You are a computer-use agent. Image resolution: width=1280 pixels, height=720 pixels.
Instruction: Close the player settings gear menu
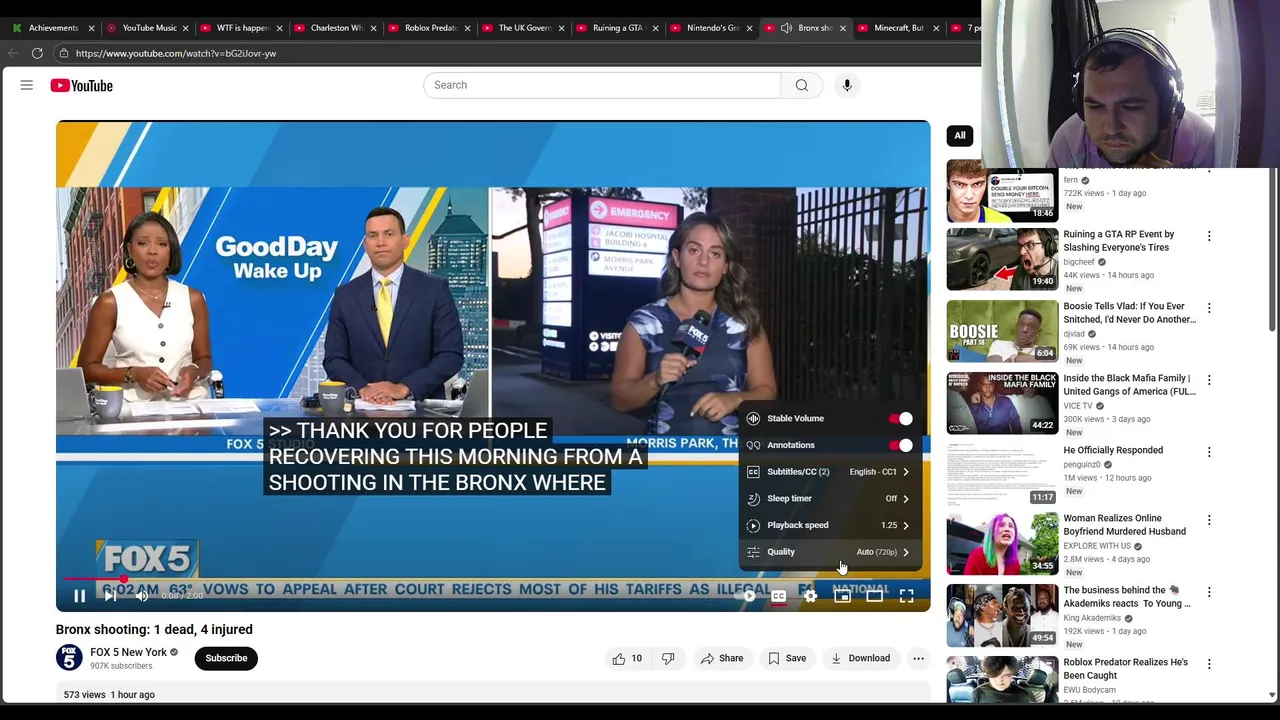coord(810,596)
